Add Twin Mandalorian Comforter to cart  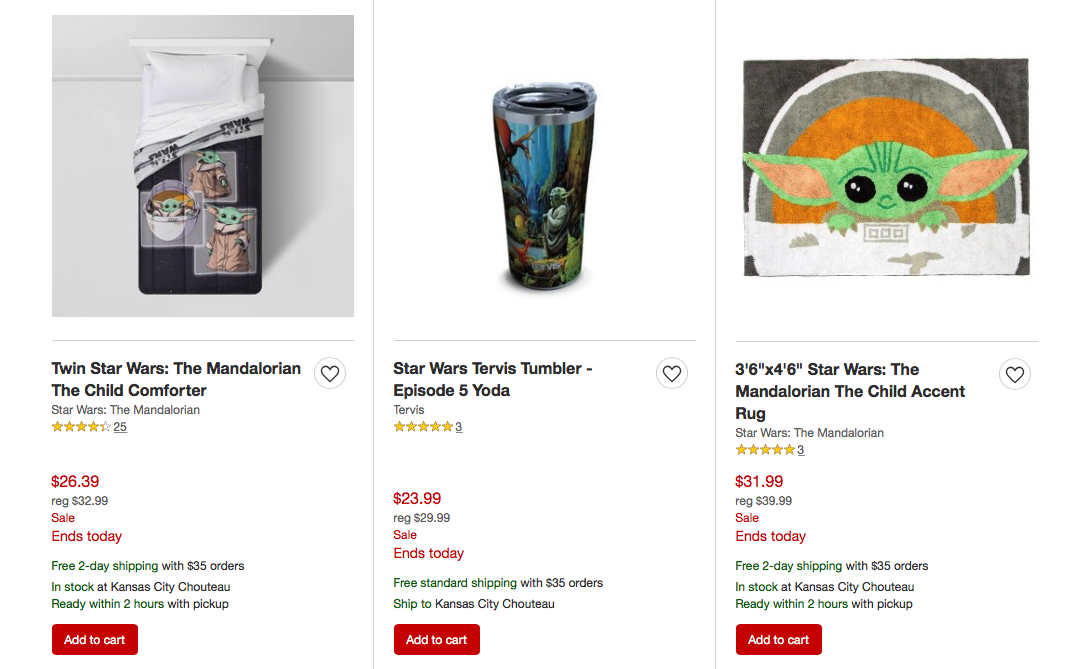95,640
